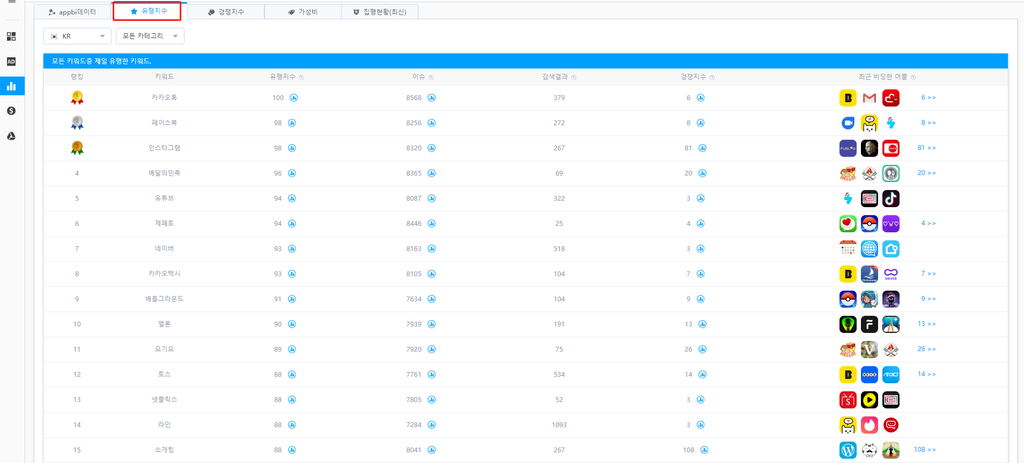Image resolution: width=1024 pixels, height=463 pixels.
Task: Open the '20 >>' more apps link
Action: (x=927, y=173)
